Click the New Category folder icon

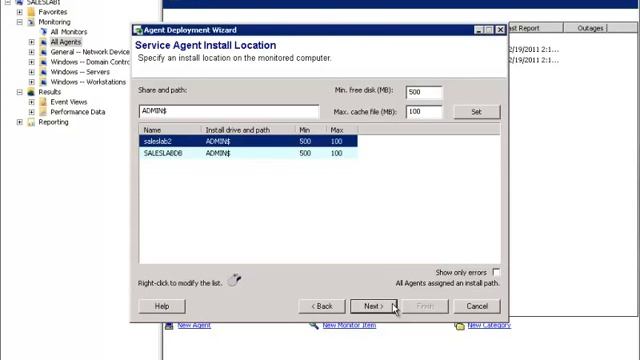(x=460, y=326)
